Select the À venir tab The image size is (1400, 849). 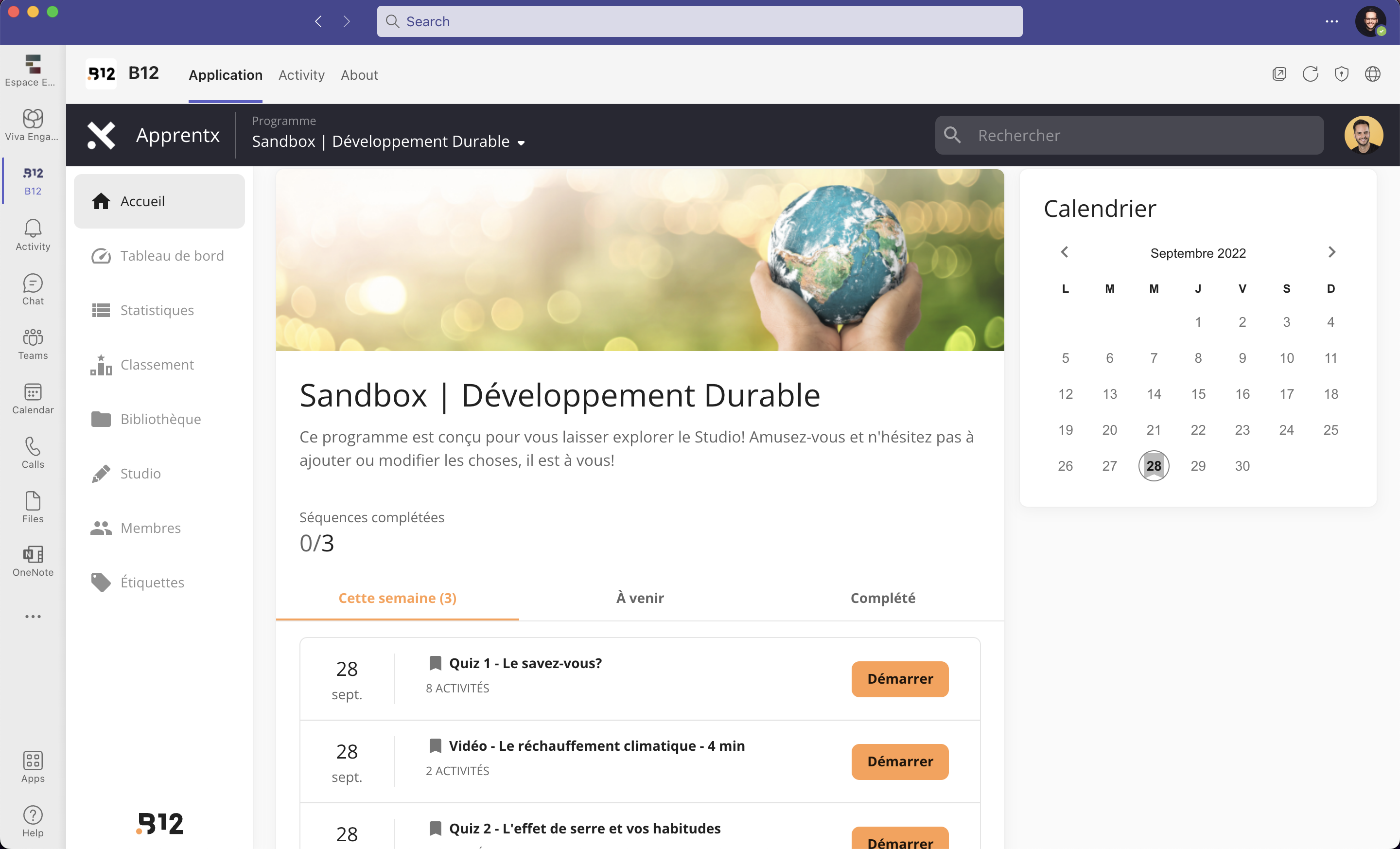coord(640,598)
